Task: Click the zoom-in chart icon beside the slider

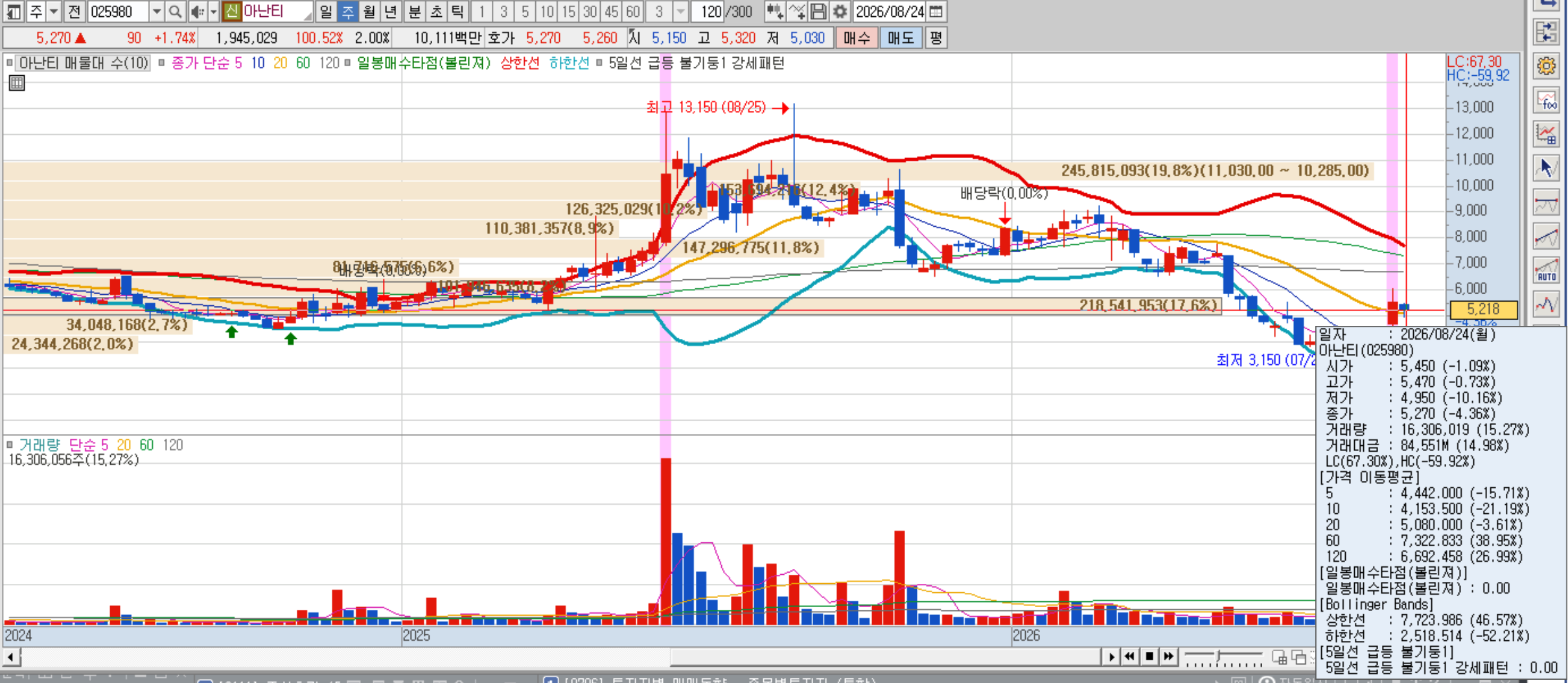Action: 1280,657
